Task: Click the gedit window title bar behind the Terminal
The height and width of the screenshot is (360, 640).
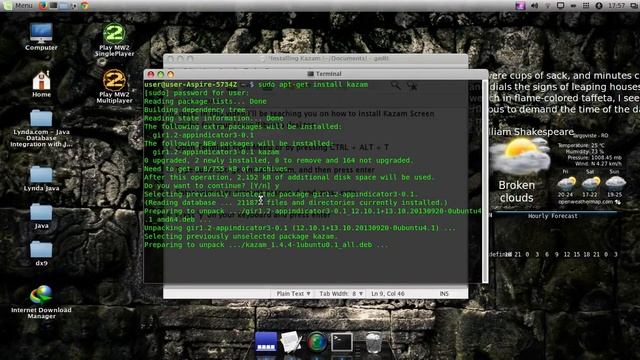Action: (x=315, y=59)
